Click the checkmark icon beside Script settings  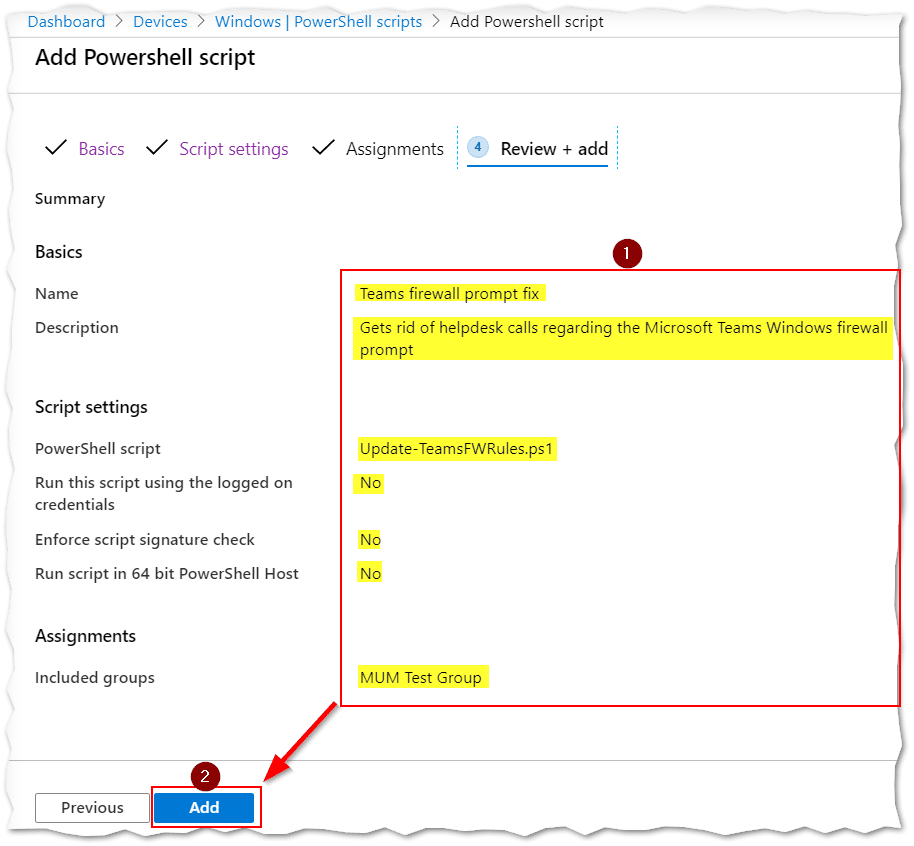(157, 147)
